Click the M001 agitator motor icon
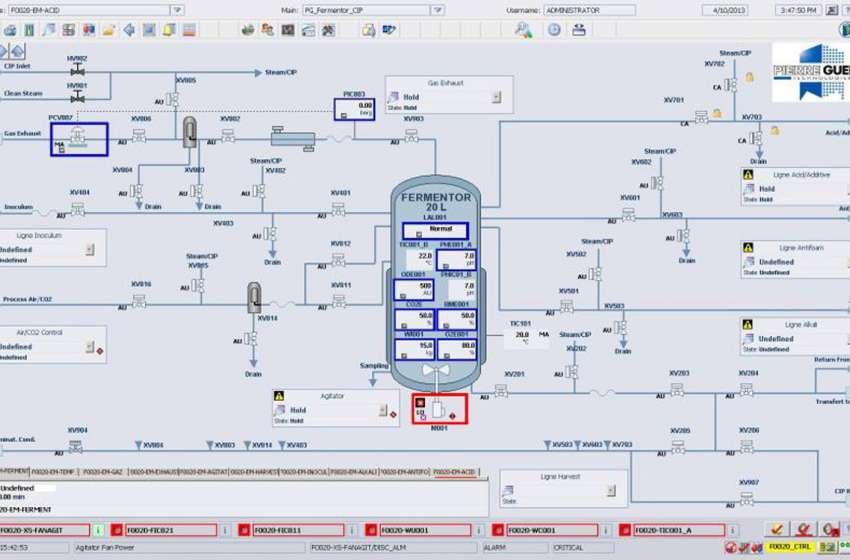850x560 pixels. click(438, 408)
